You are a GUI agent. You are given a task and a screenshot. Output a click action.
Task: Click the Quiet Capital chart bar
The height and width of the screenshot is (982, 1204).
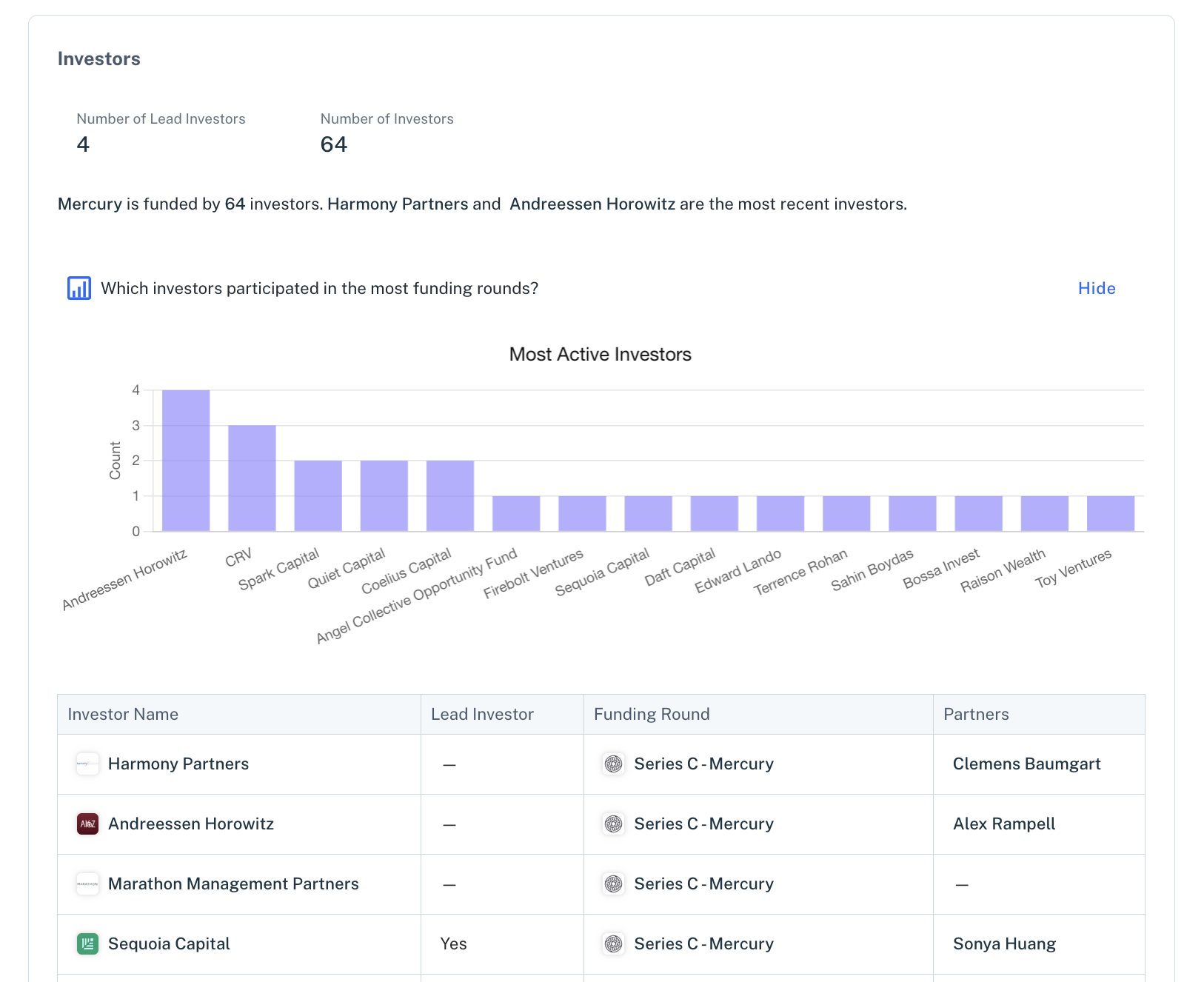384,495
